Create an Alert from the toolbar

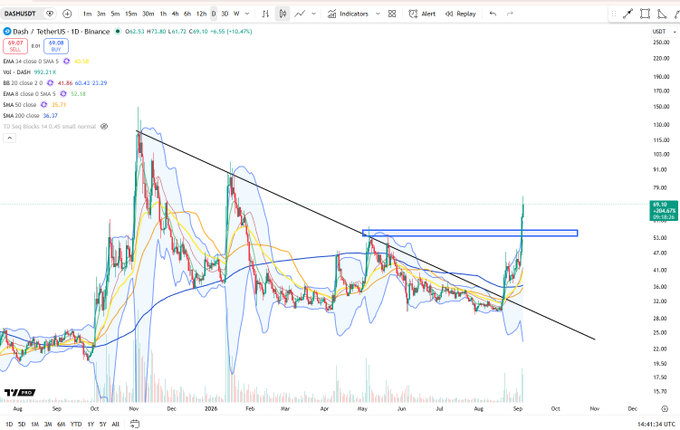tap(422, 14)
